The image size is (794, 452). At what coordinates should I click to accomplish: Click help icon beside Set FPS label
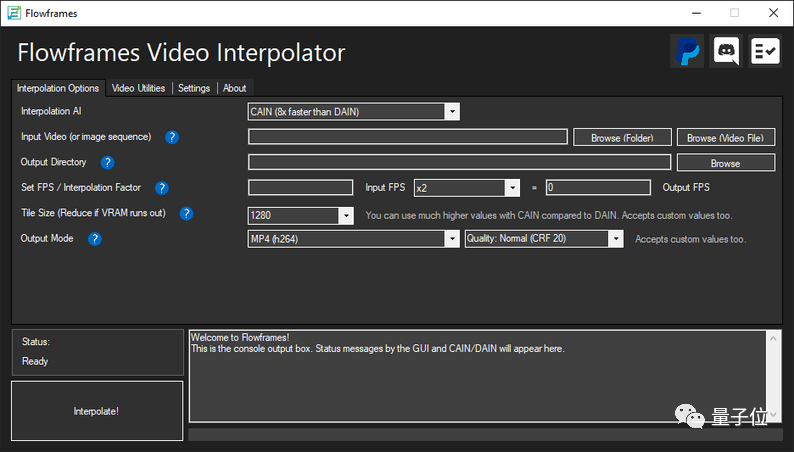point(162,188)
